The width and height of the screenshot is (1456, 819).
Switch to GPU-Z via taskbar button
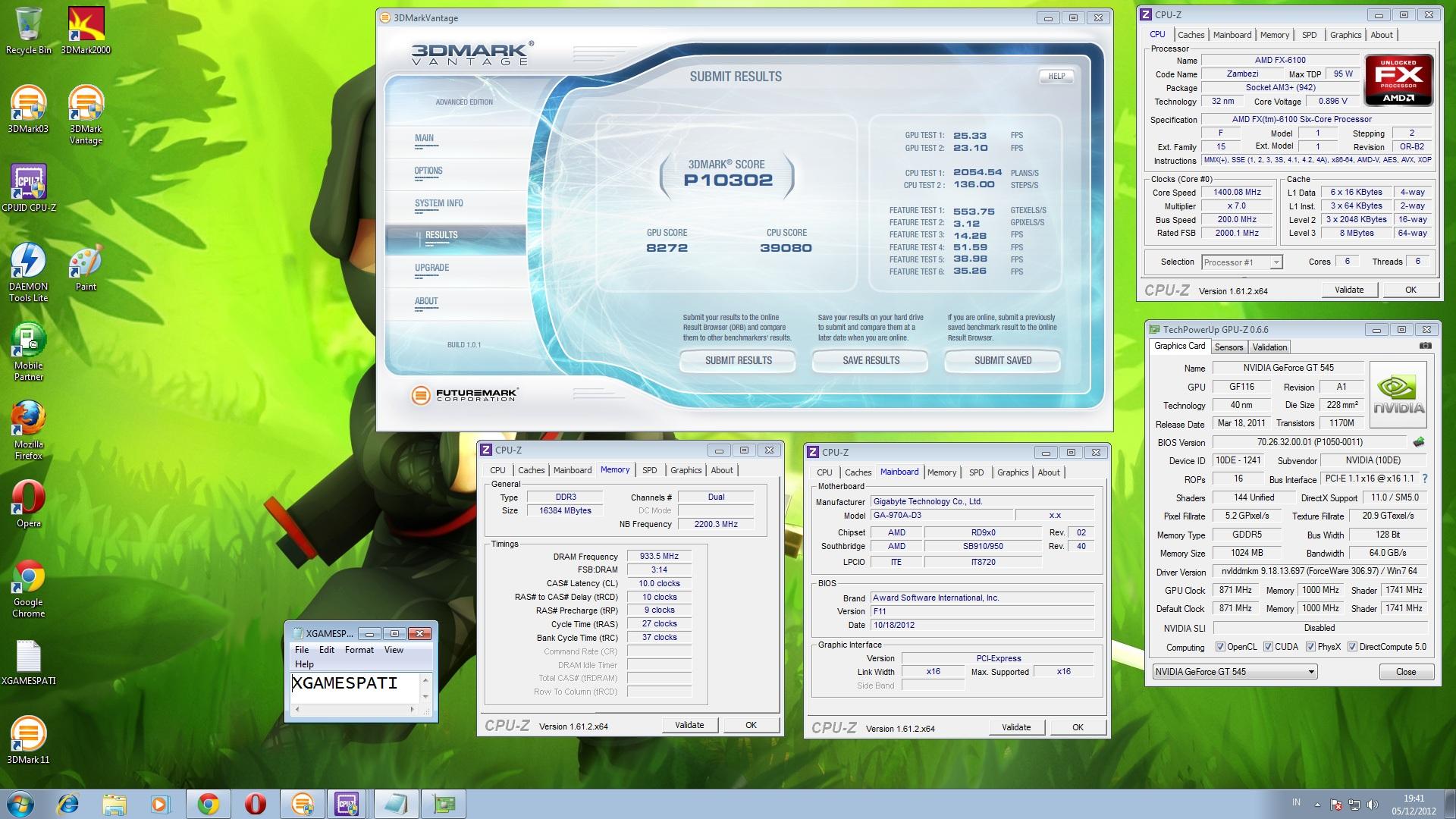point(444,804)
